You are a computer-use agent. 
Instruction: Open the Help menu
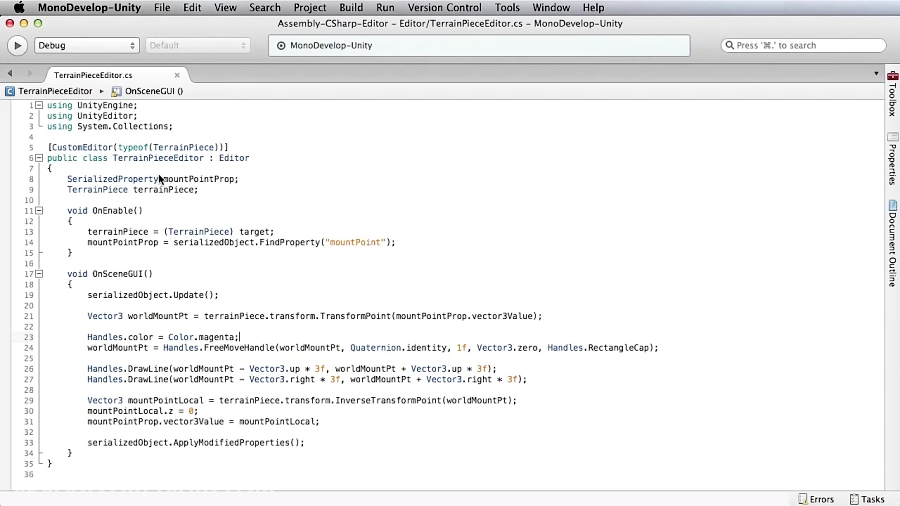click(x=593, y=7)
